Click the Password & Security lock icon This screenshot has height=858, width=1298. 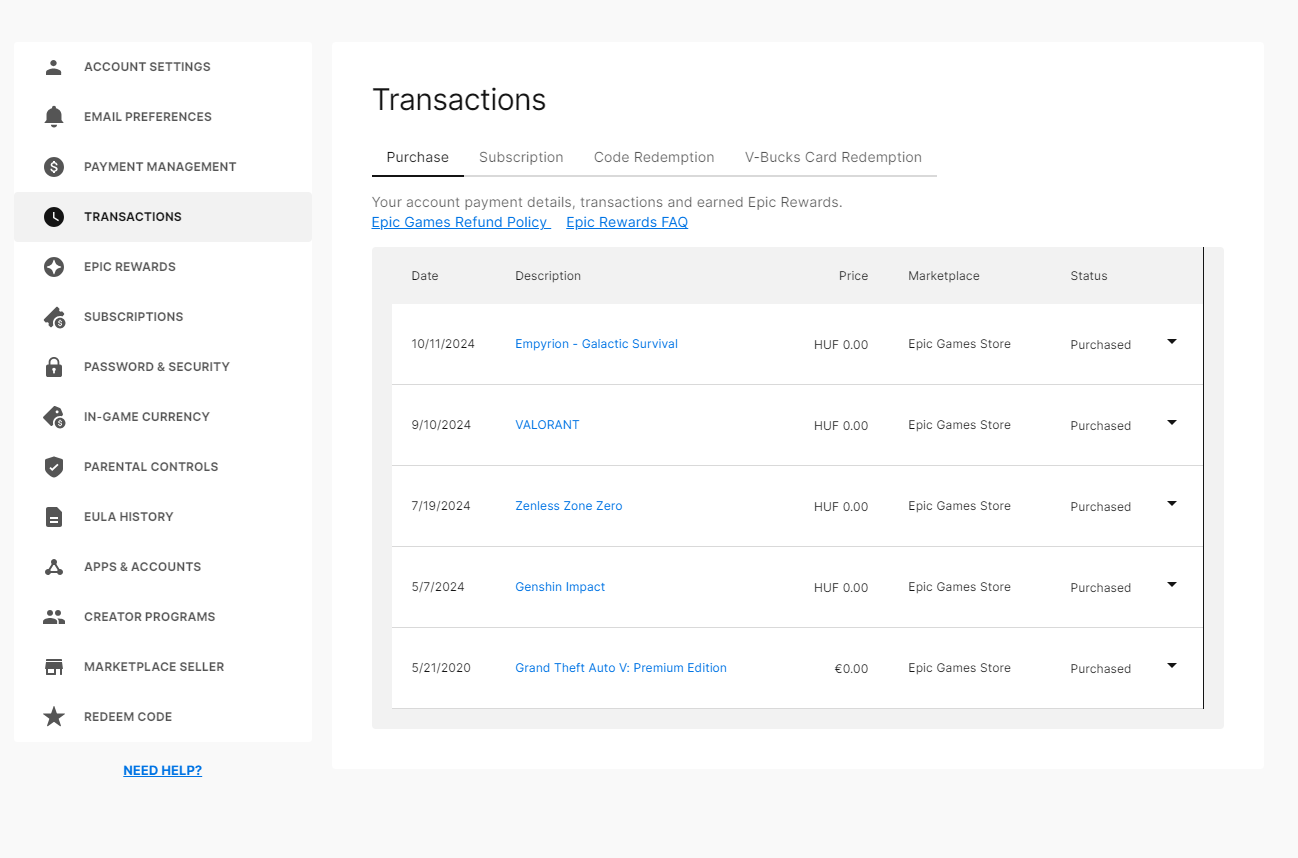[x=54, y=367]
